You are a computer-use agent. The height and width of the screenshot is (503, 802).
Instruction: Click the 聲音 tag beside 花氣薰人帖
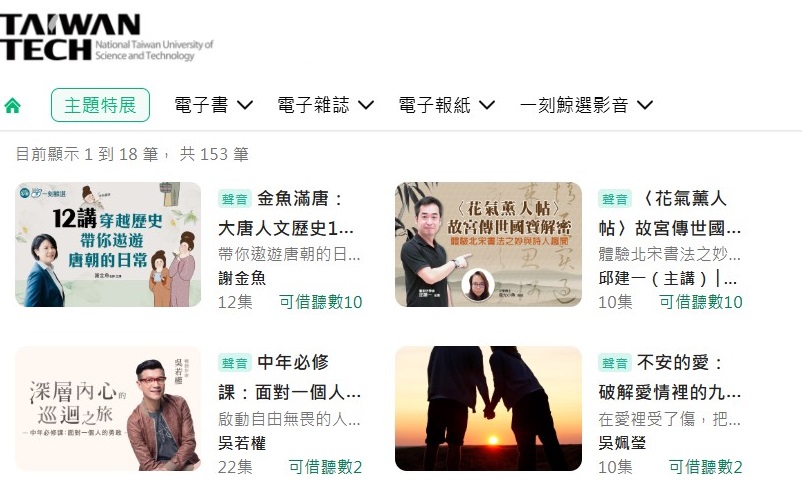pyautogui.click(x=615, y=199)
